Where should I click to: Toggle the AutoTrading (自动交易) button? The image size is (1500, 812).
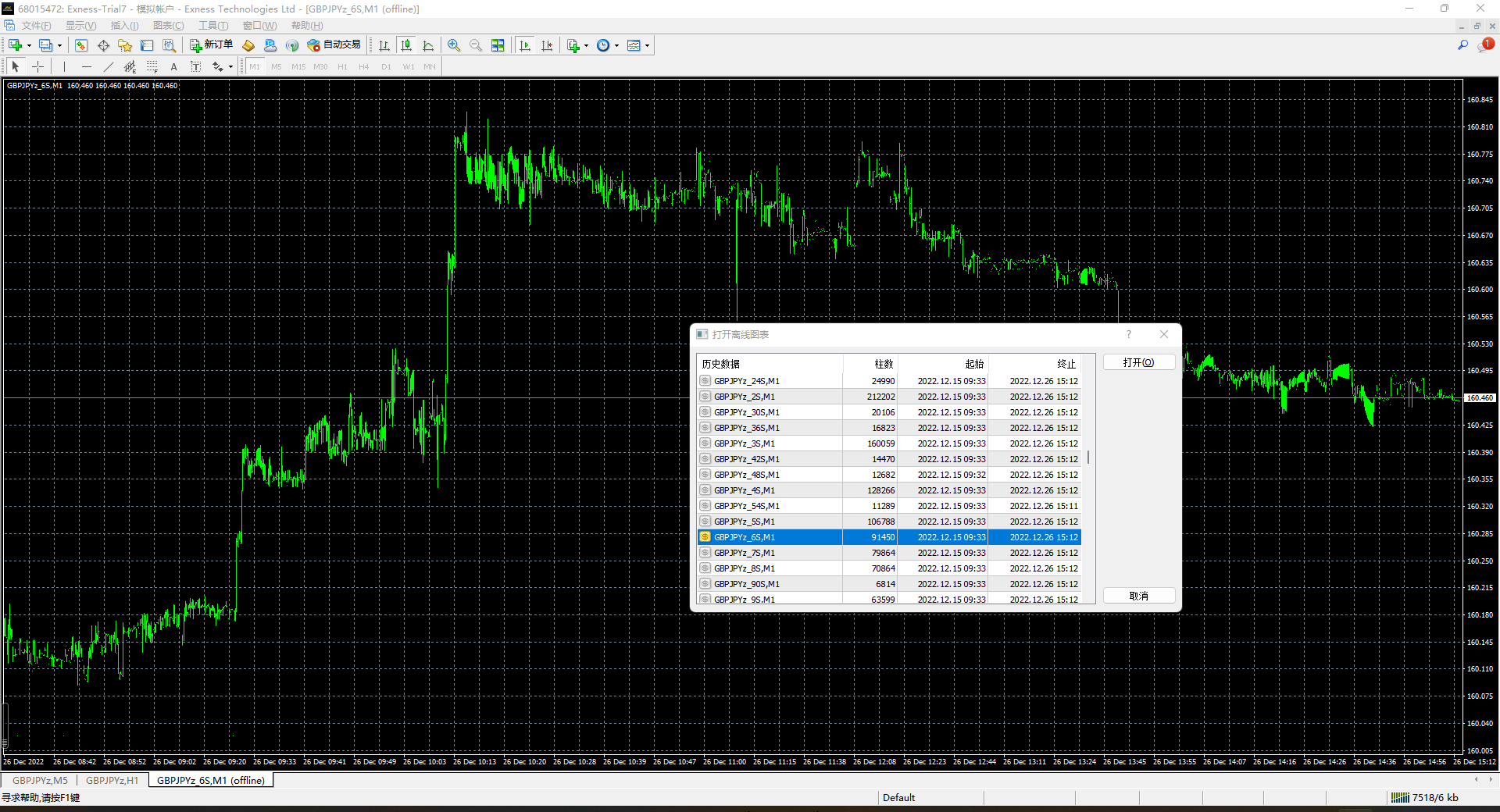[x=334, y=45]
